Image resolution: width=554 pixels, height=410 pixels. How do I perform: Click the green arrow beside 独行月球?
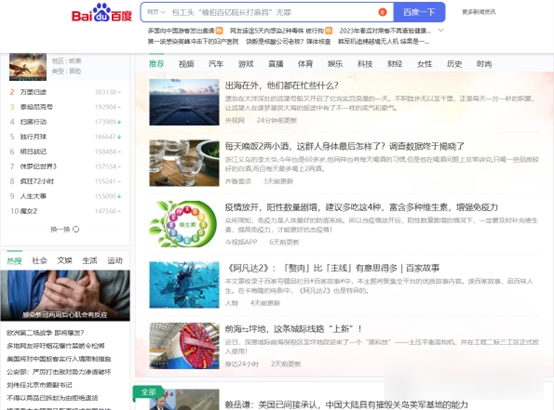click(x=119, y=137)
